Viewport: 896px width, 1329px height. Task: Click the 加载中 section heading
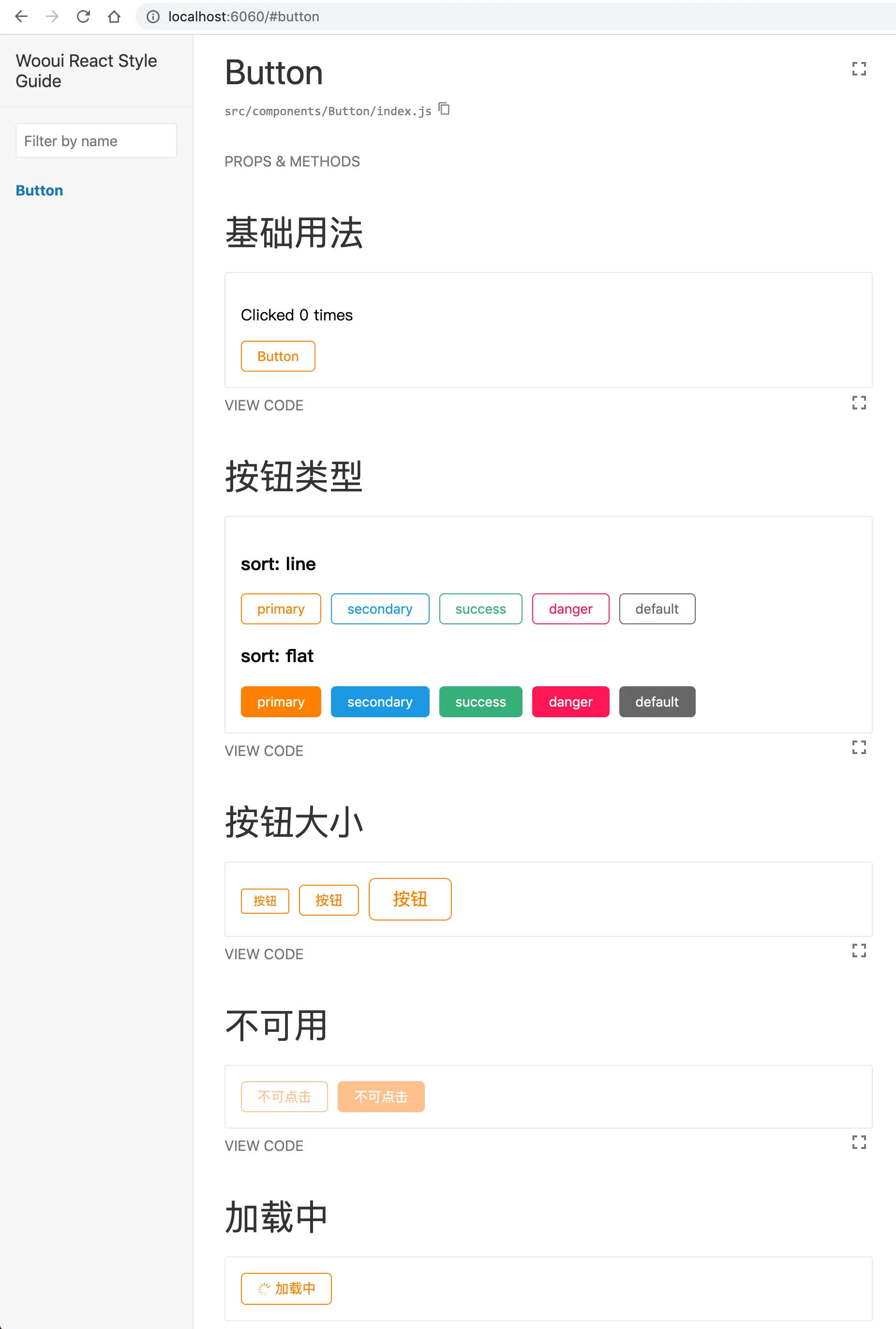click(277, 1217)
